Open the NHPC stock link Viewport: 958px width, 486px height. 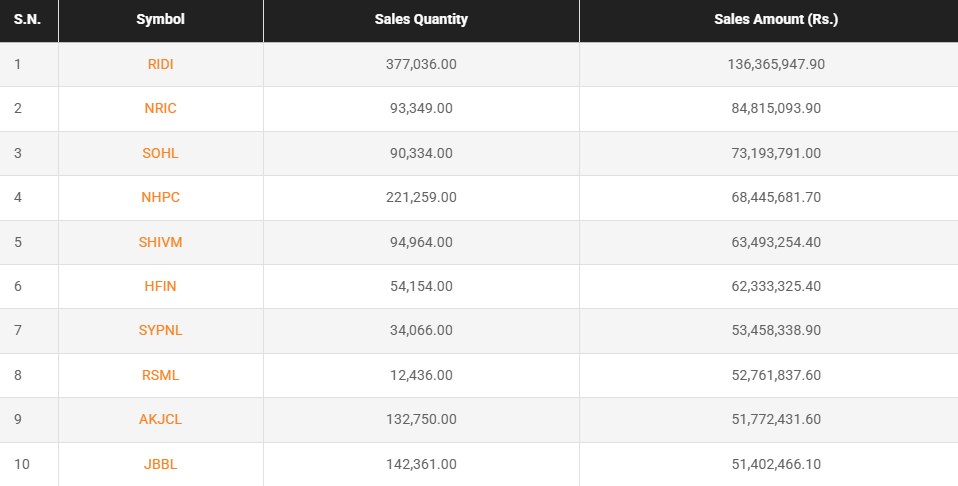[x=160, y=197]
